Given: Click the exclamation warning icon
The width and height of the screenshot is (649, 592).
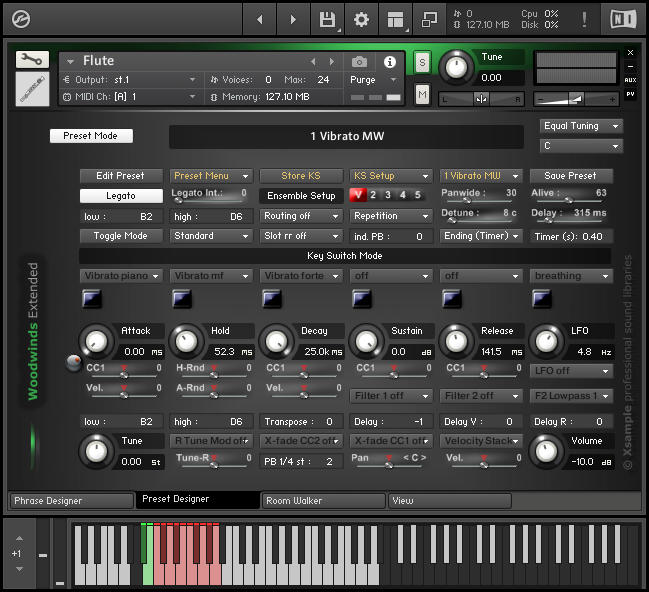Looking at the screenshot, I should coord(584,19).
